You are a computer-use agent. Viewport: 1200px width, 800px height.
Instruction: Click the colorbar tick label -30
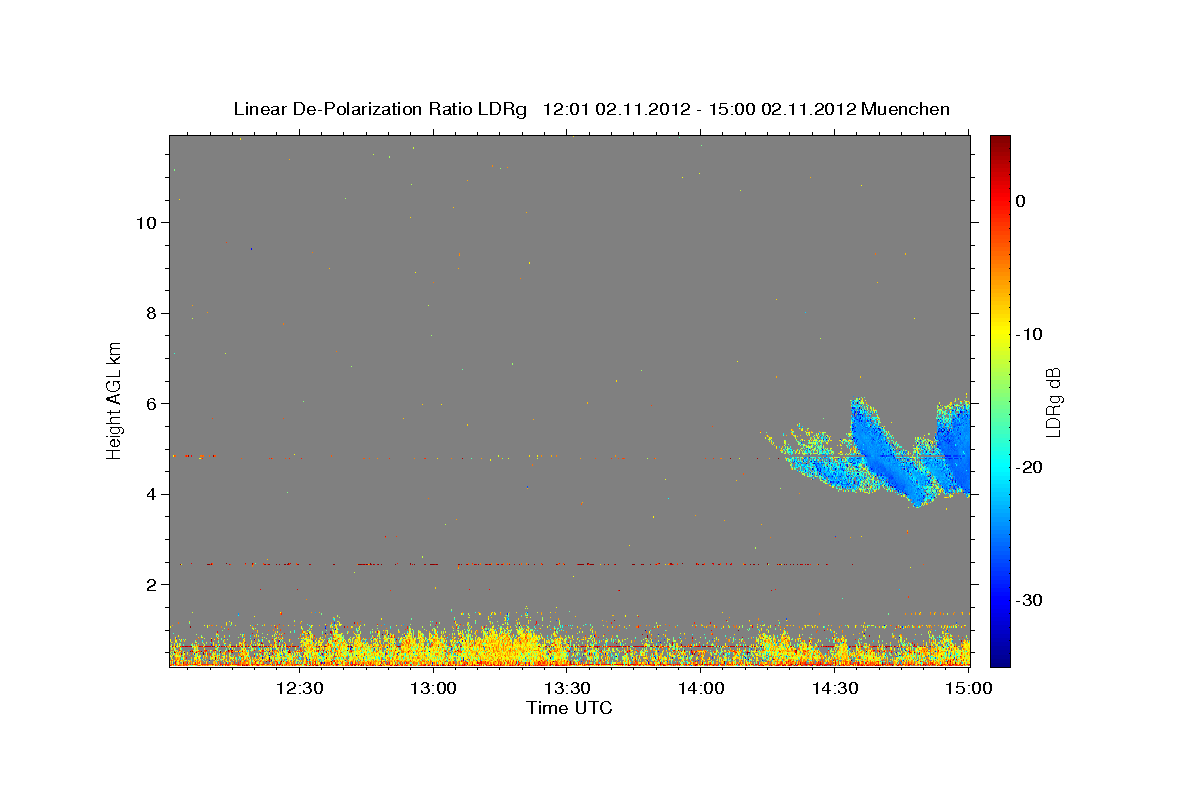1029,600
